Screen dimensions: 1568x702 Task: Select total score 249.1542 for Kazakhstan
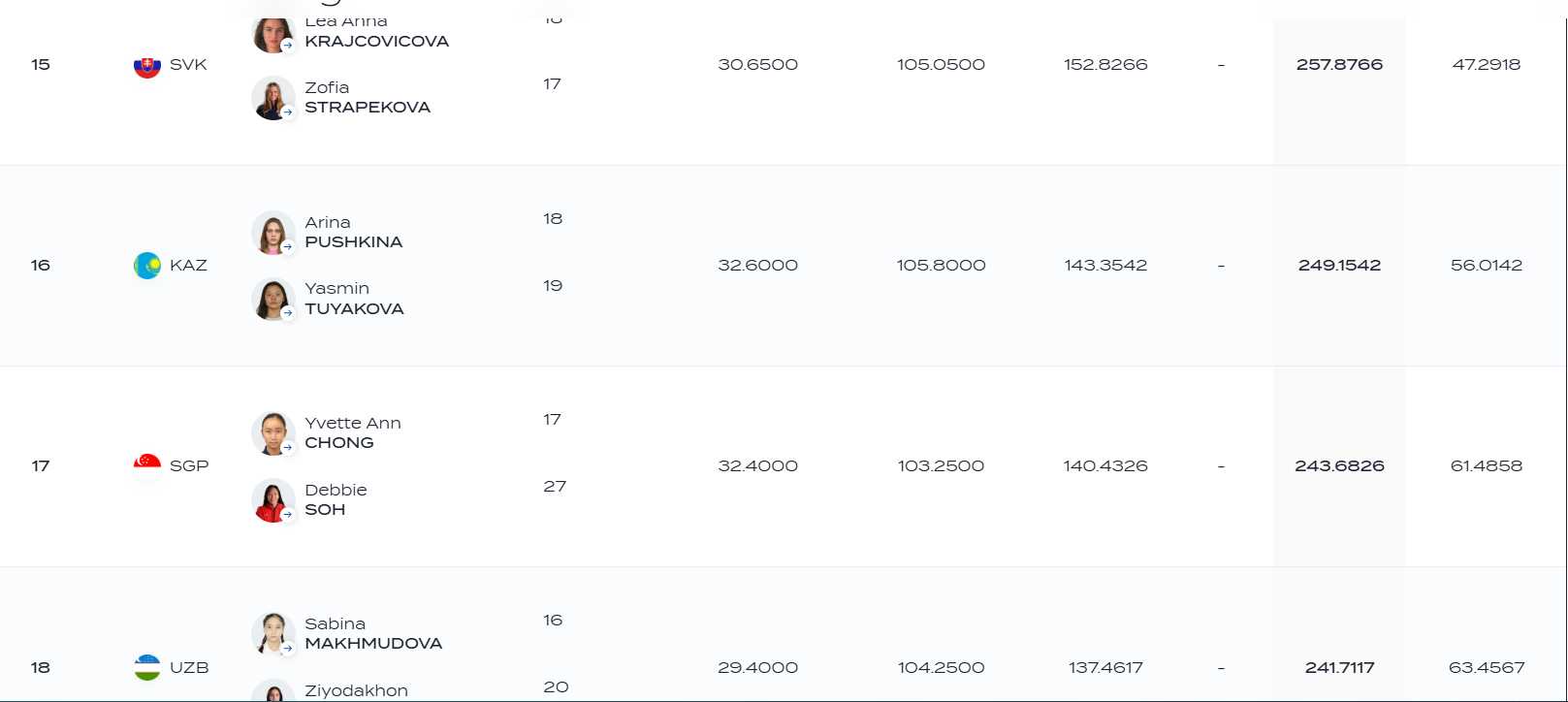(x=1339, y=266)
